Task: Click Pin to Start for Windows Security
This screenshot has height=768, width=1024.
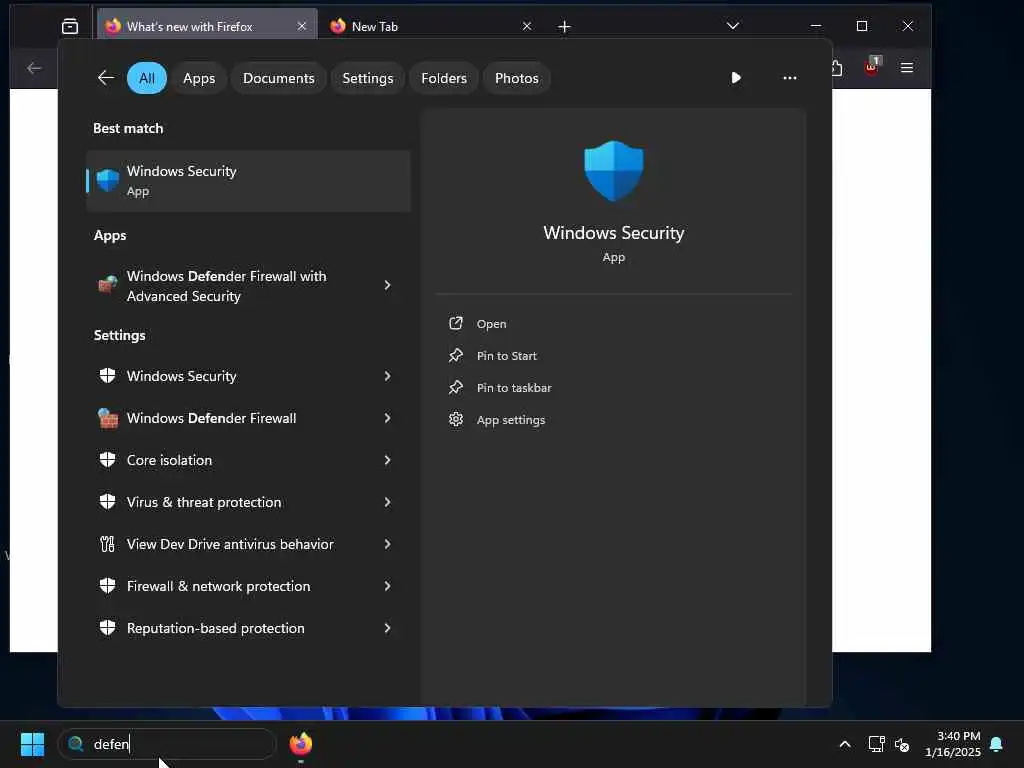Action: point(506,356)
